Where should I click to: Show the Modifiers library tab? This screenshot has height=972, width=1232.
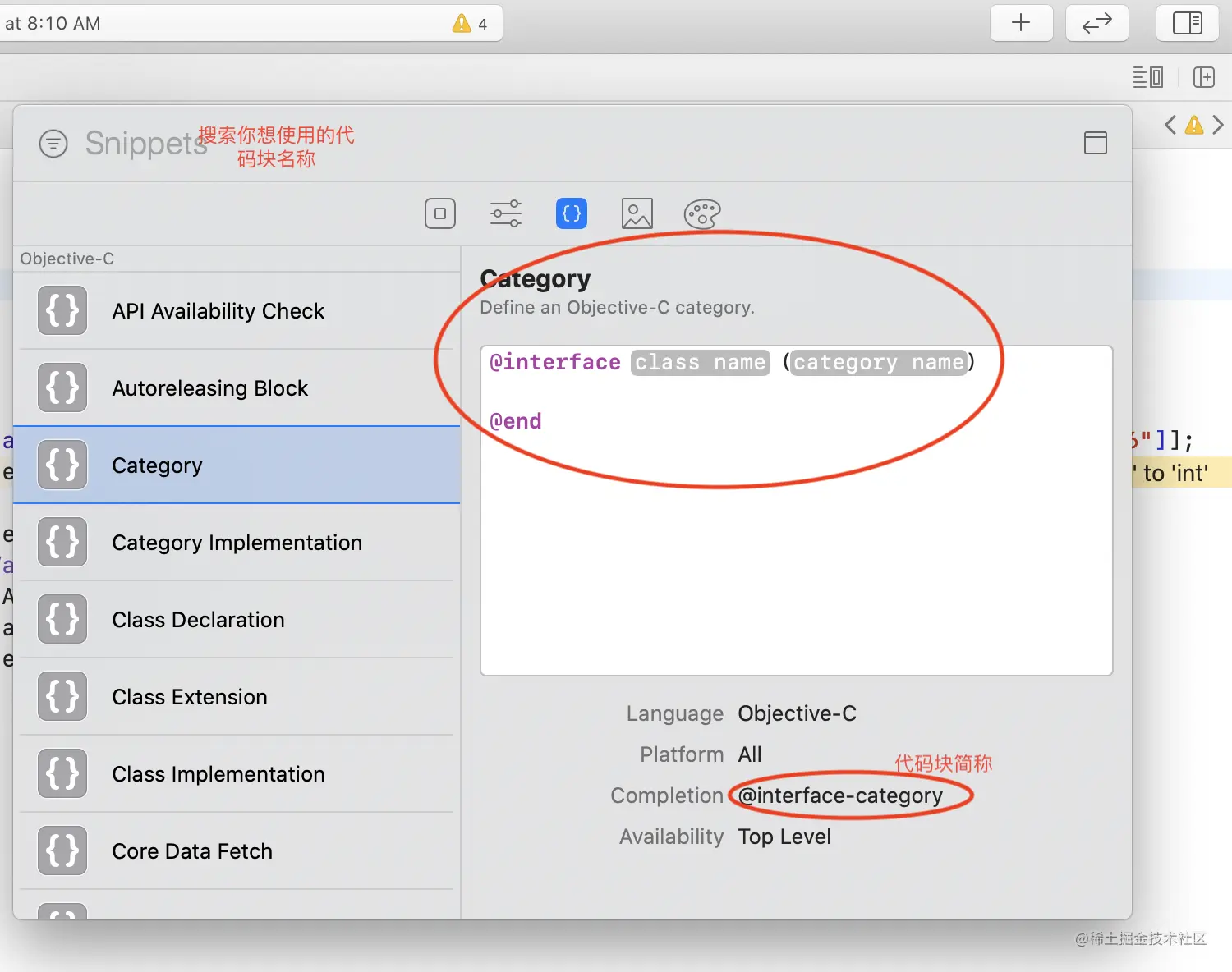click(506, 213)
